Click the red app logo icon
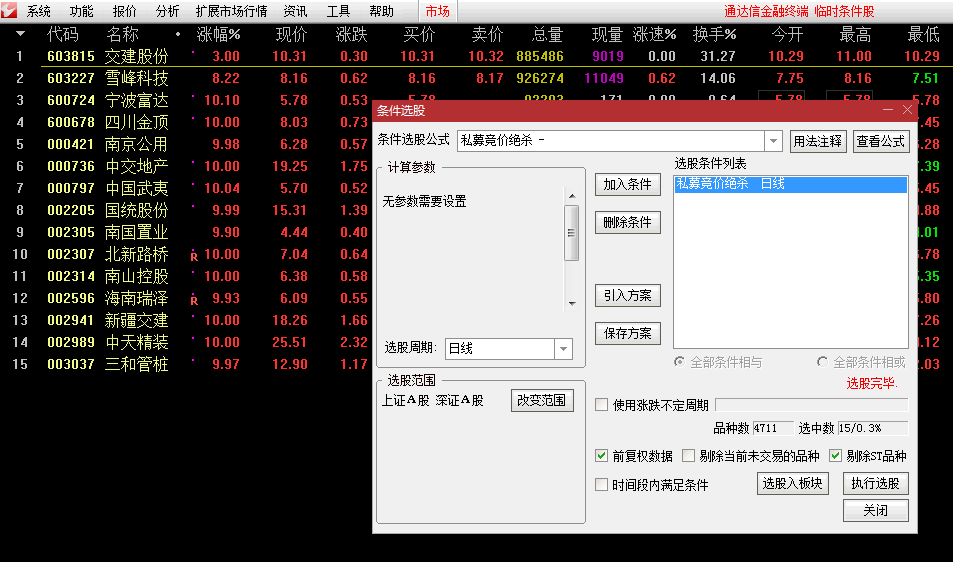 [x=9, y=10]
